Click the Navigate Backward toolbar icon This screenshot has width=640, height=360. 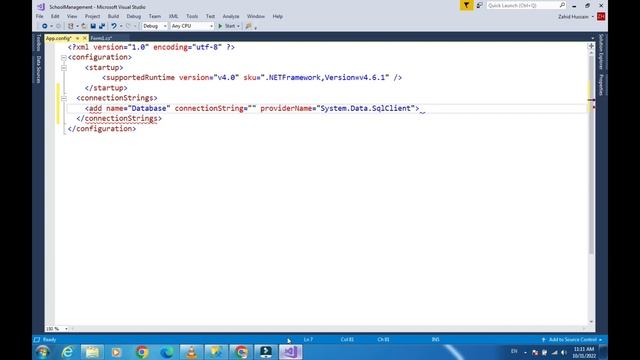coord(44,26)
